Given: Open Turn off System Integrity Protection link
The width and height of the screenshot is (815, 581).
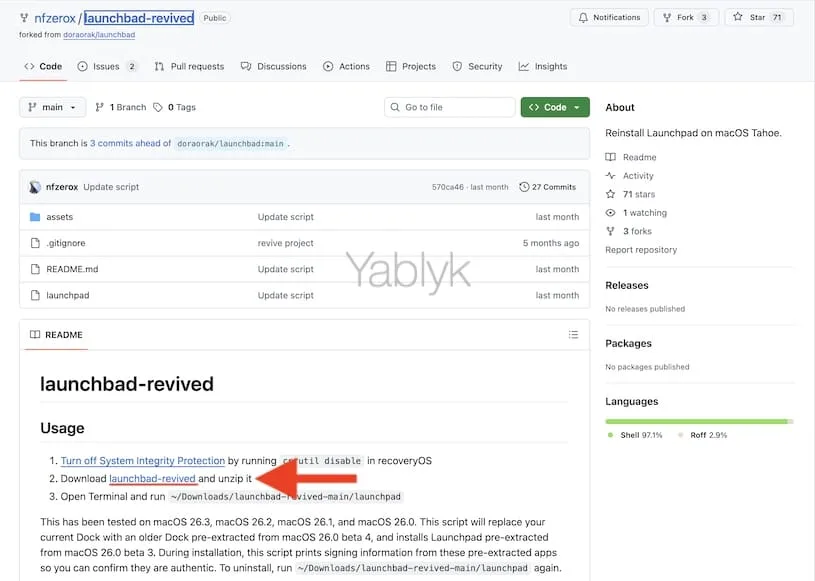Looking at the screenshot, I should (x=142, y=461).
